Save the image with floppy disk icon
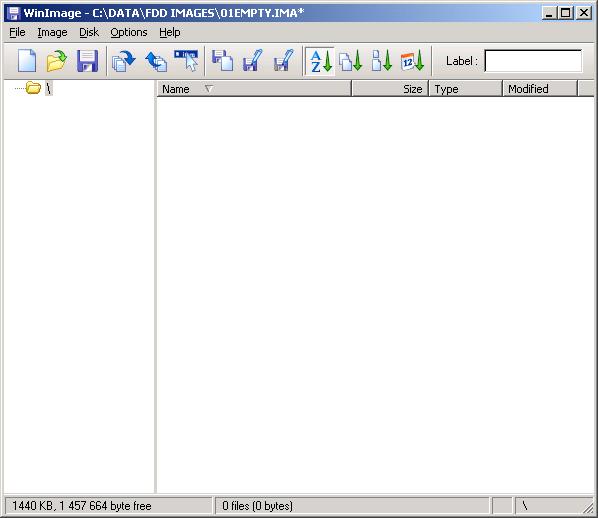The width and height of the screenshot is (598, 518). click(x=87, y=61)
